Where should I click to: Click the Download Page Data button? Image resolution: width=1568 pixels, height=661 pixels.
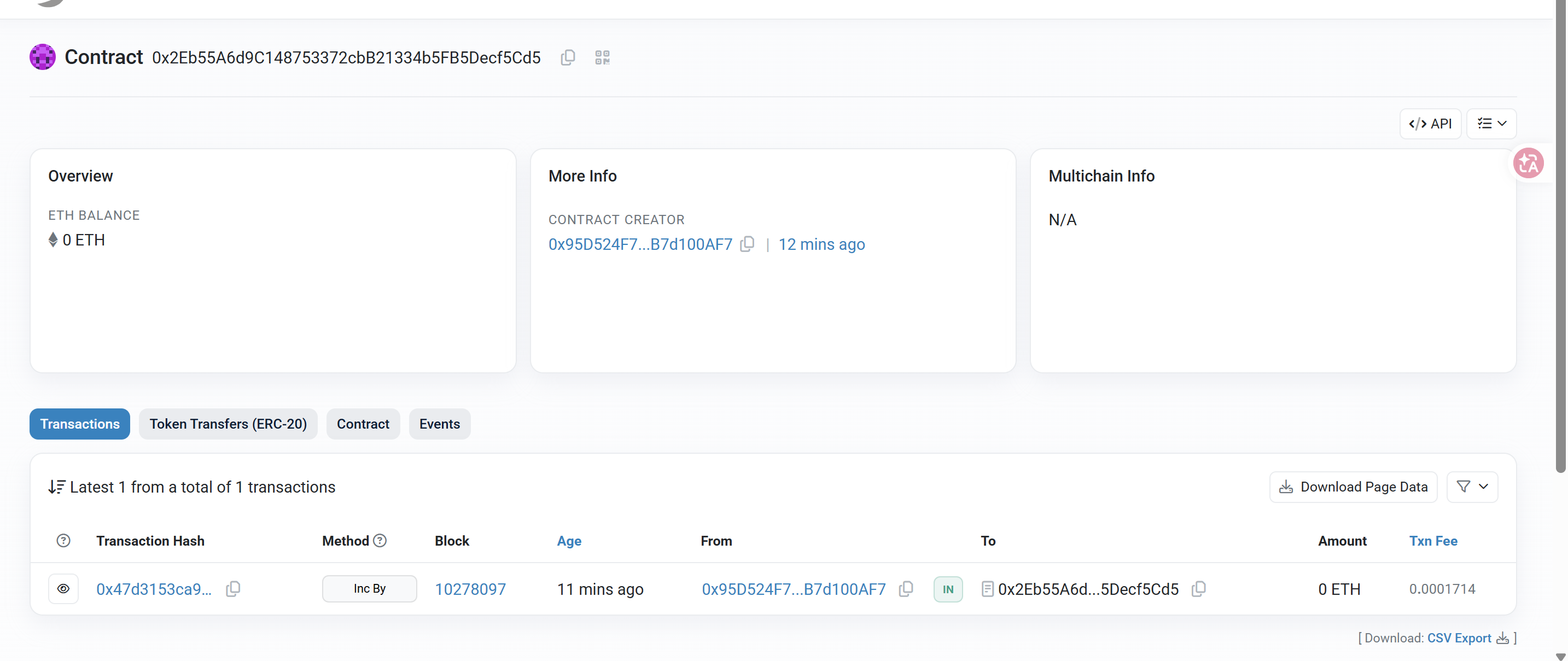pos(1353,486)
